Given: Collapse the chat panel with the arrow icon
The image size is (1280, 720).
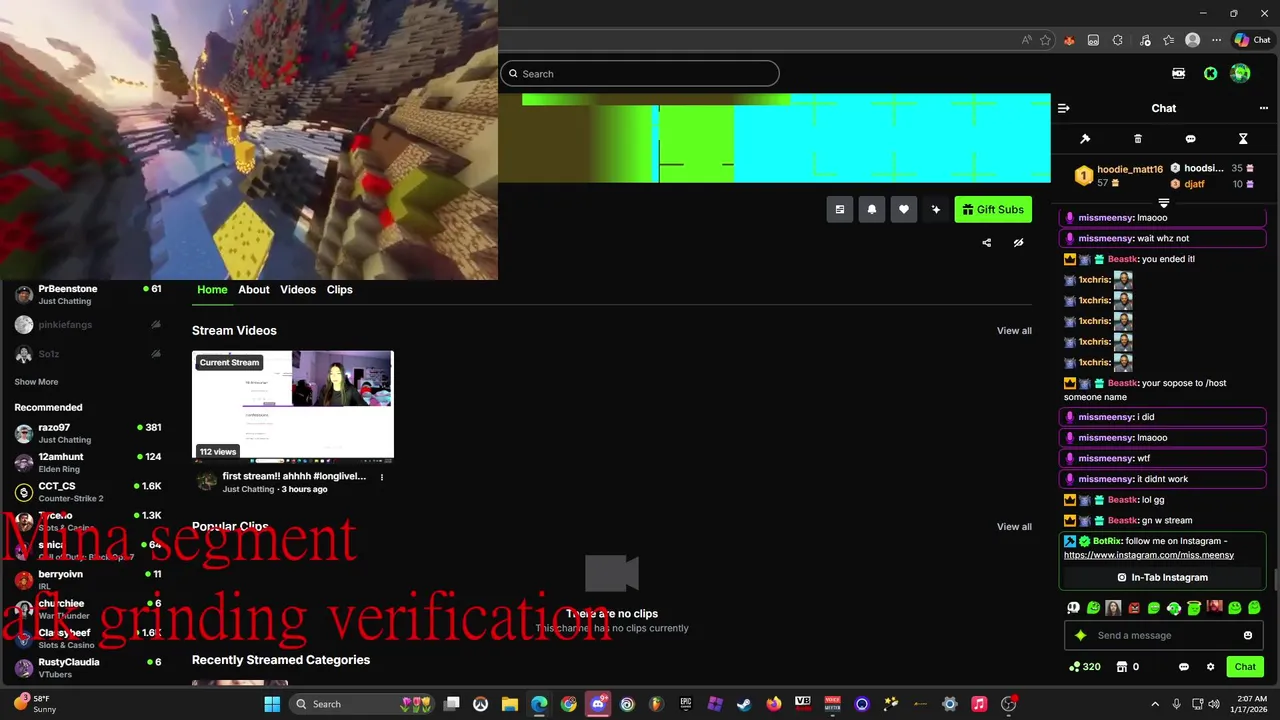Looking at the screenshot, I should coord(1063,108).
